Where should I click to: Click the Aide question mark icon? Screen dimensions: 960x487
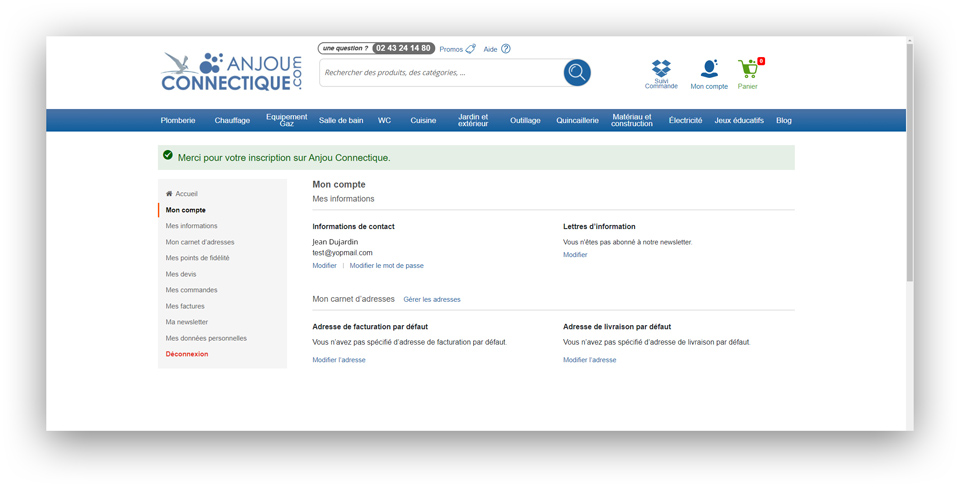506,49
